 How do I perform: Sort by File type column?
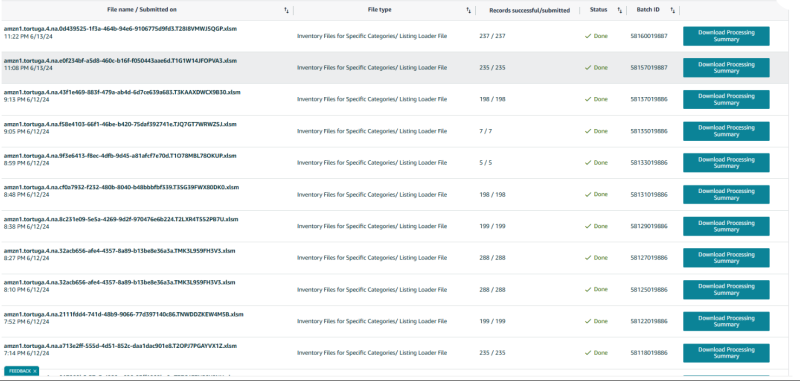pos(468,10)
